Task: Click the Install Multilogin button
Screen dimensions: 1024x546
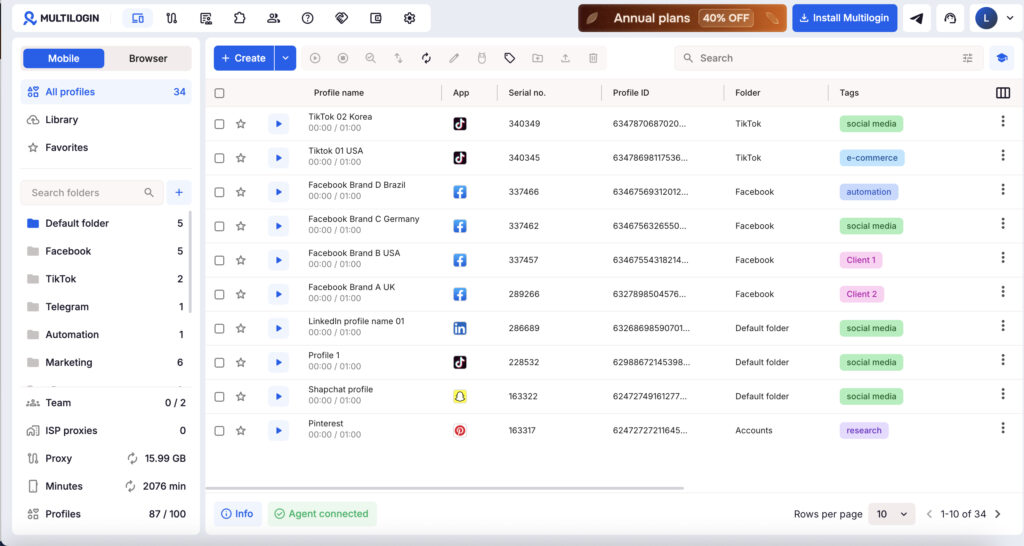Action: (844, 18)
